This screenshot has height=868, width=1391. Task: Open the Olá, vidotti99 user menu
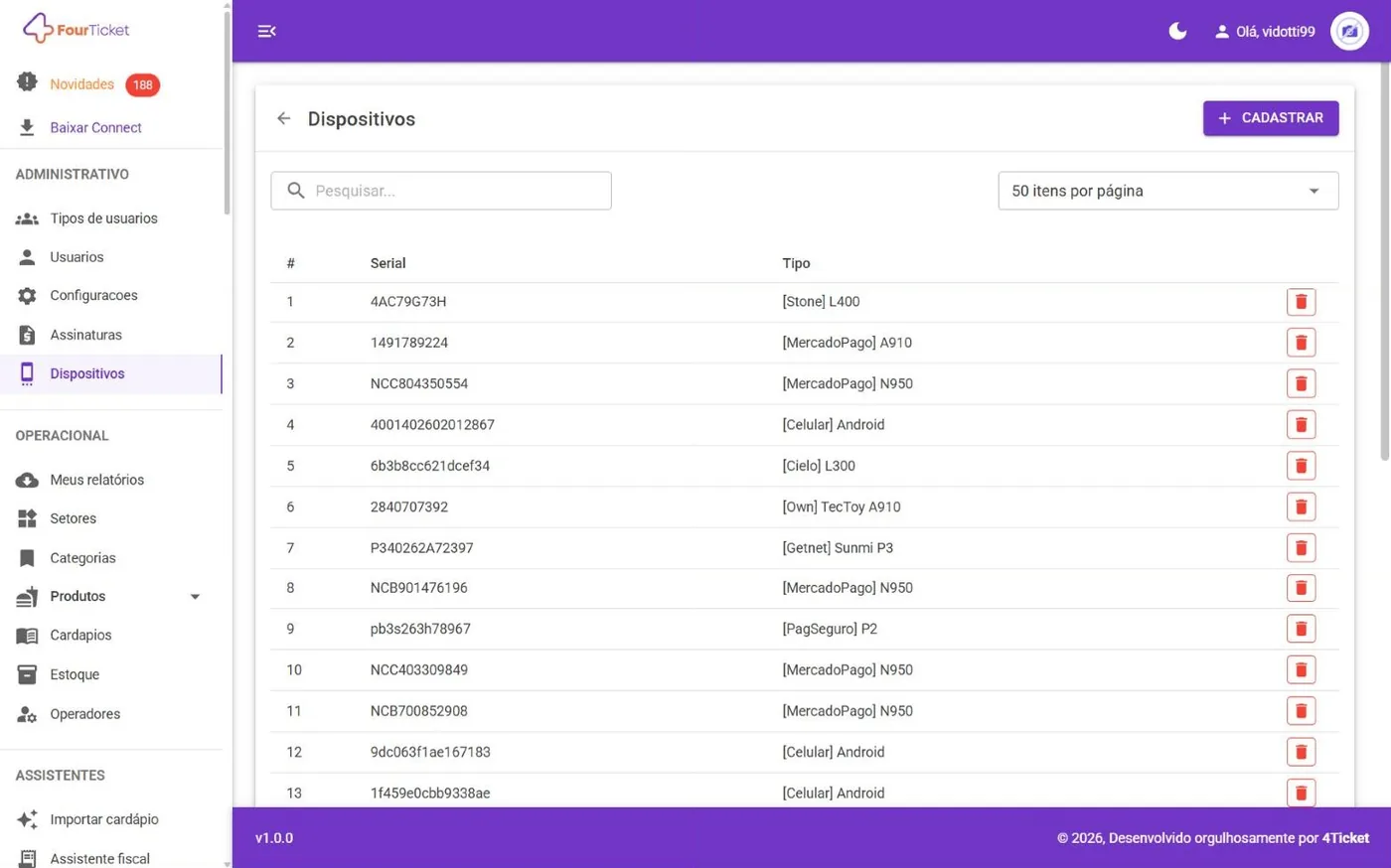1265,32
